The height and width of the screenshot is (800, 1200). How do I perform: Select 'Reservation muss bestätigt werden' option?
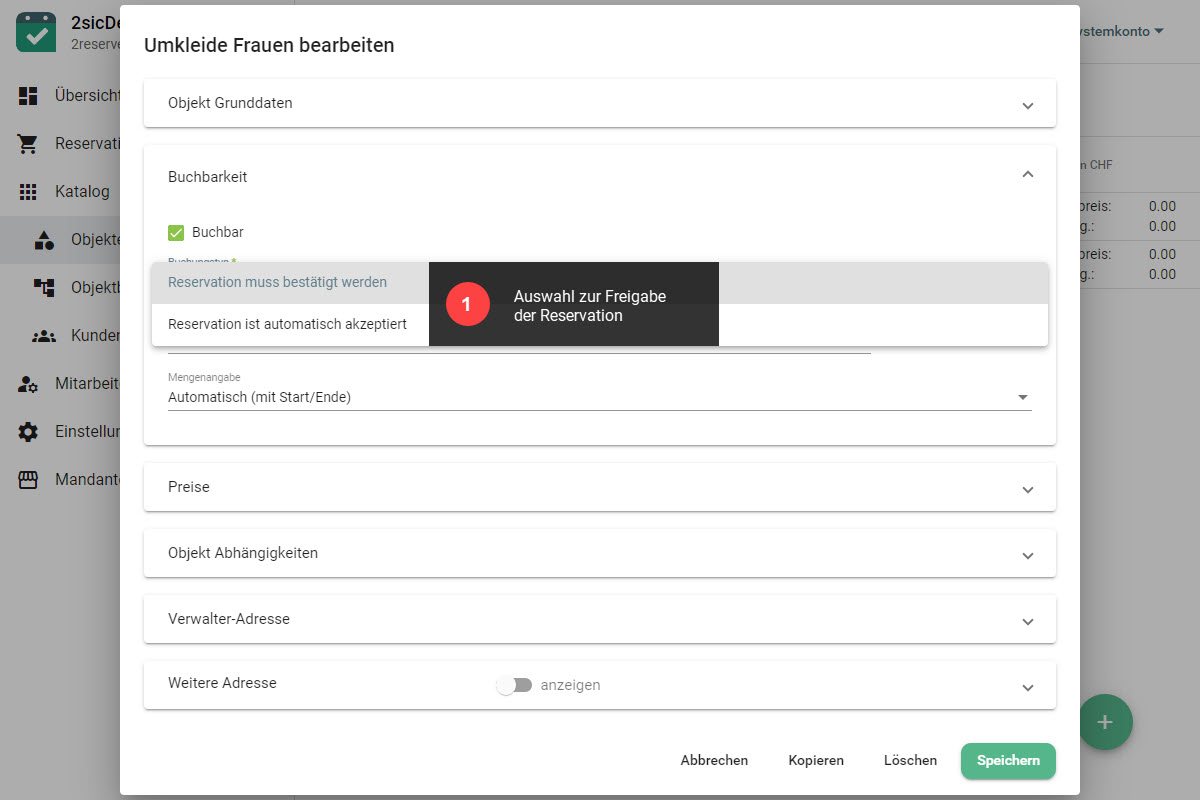(x=278, y=282)
